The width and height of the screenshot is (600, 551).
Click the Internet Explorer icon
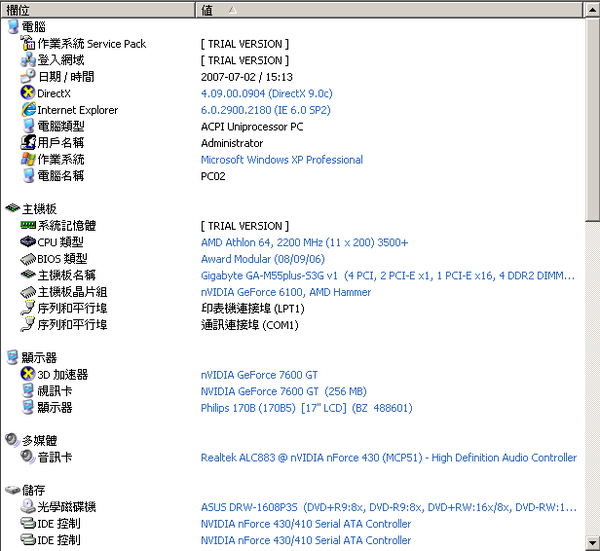(x=28, y=109)
